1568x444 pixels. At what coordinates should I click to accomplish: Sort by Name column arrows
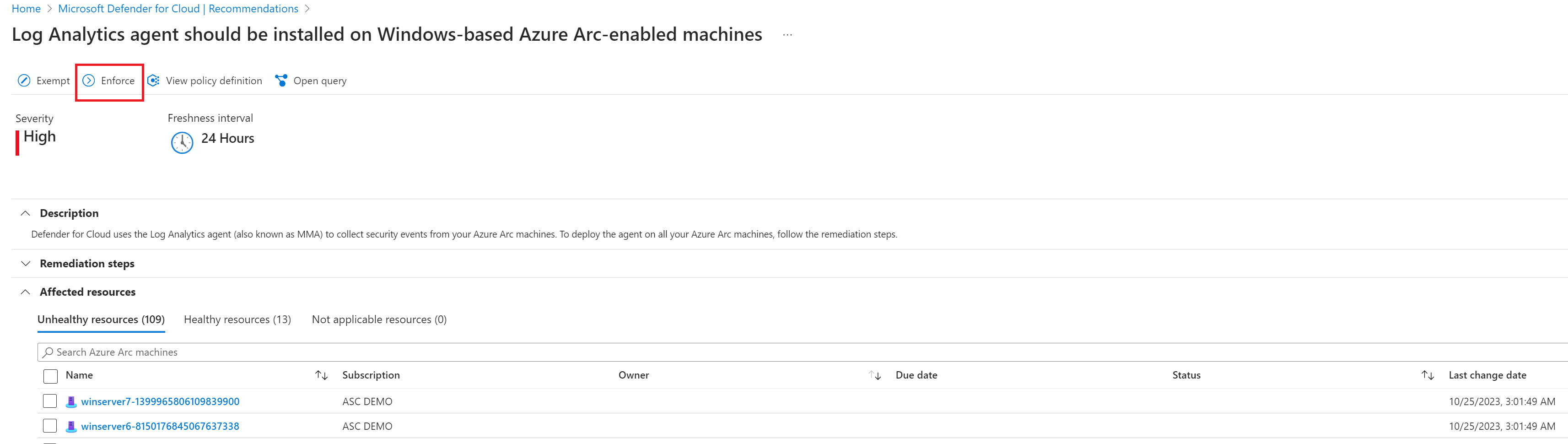pos(321,375)
